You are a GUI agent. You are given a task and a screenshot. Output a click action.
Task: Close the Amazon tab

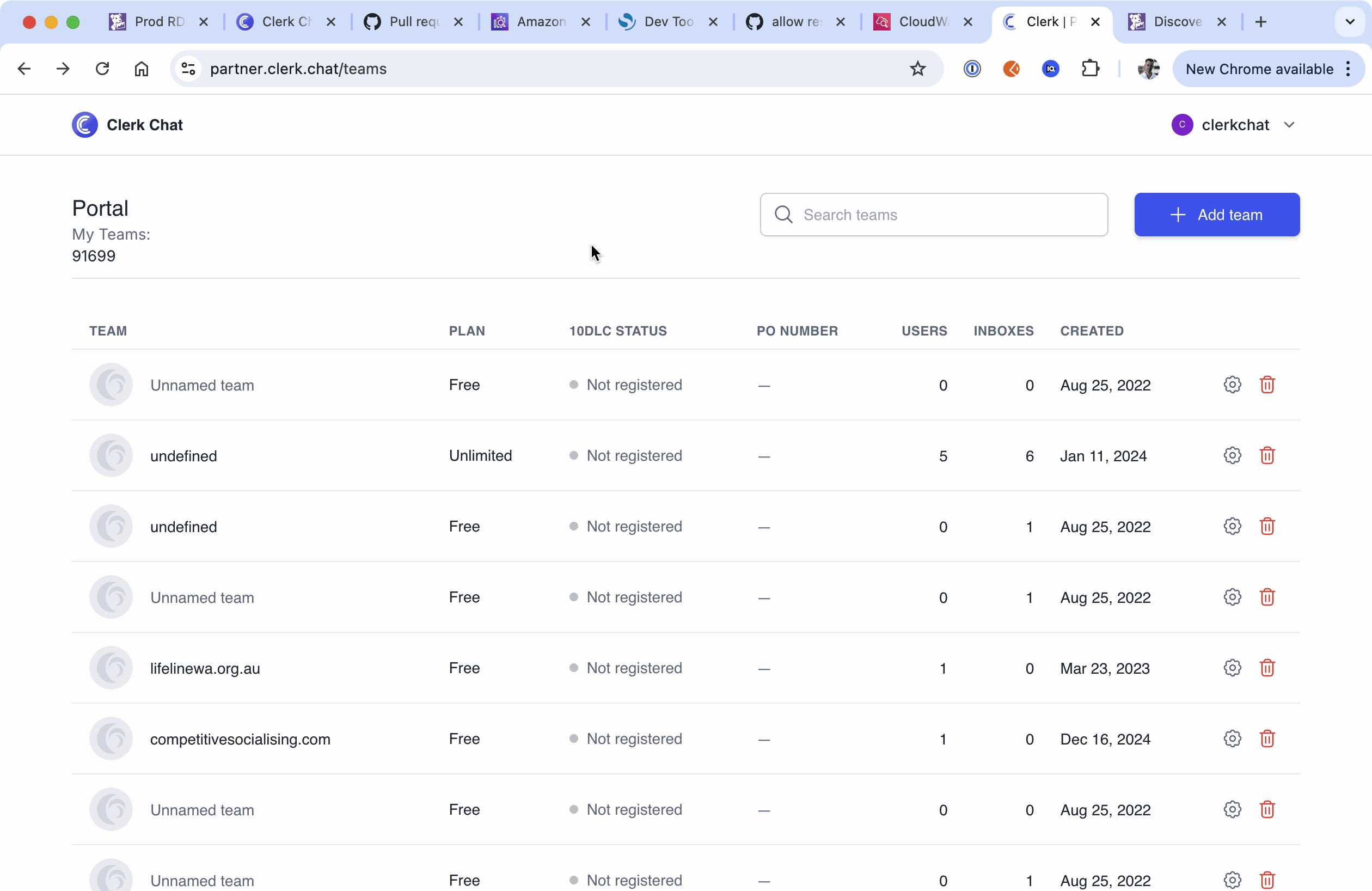tap(586, 22)
